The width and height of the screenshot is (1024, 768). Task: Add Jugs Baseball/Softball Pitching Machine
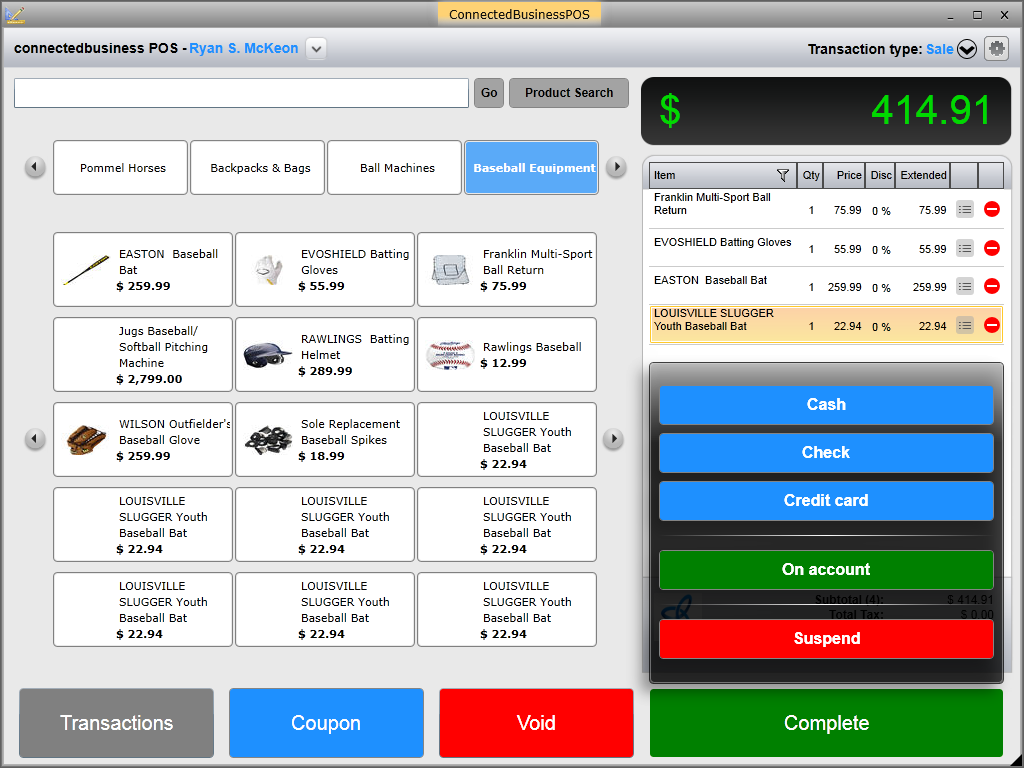tap(143, 355)
